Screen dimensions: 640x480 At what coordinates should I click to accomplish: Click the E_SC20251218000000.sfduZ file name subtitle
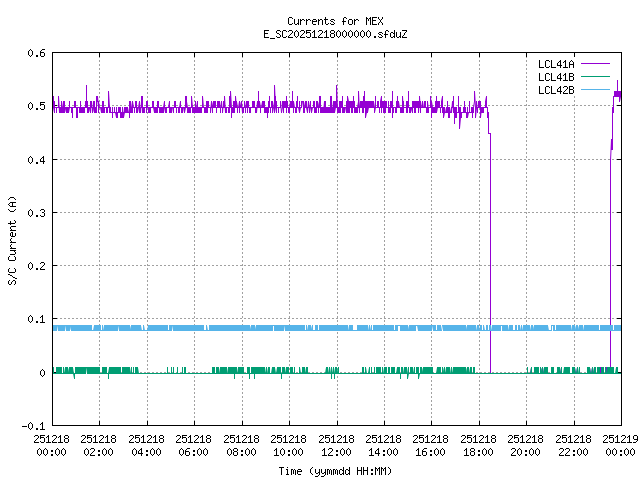335,34
